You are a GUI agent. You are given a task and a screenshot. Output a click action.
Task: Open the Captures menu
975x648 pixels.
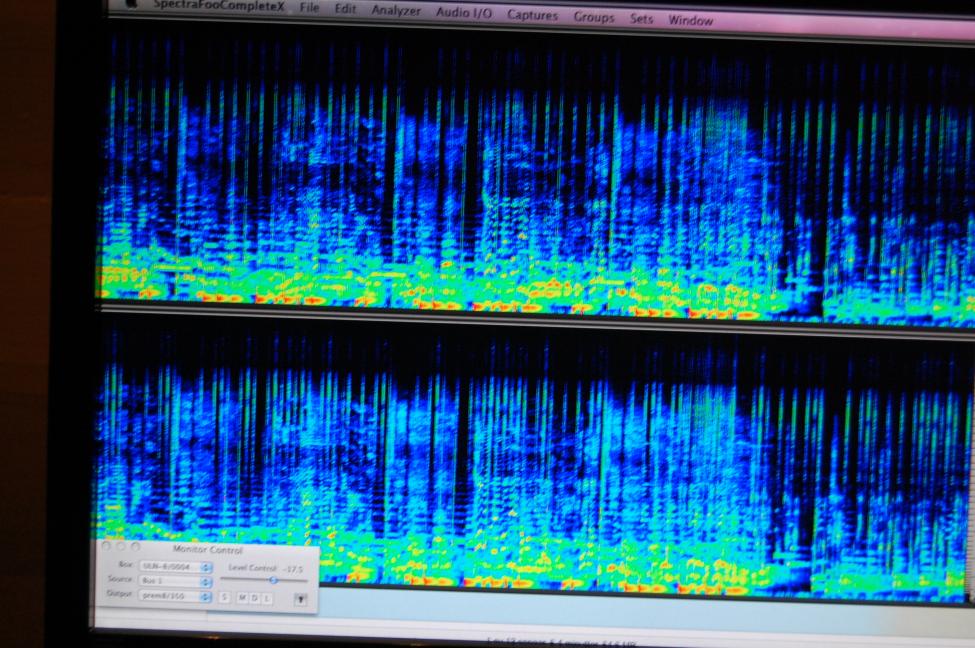(534, 16)
